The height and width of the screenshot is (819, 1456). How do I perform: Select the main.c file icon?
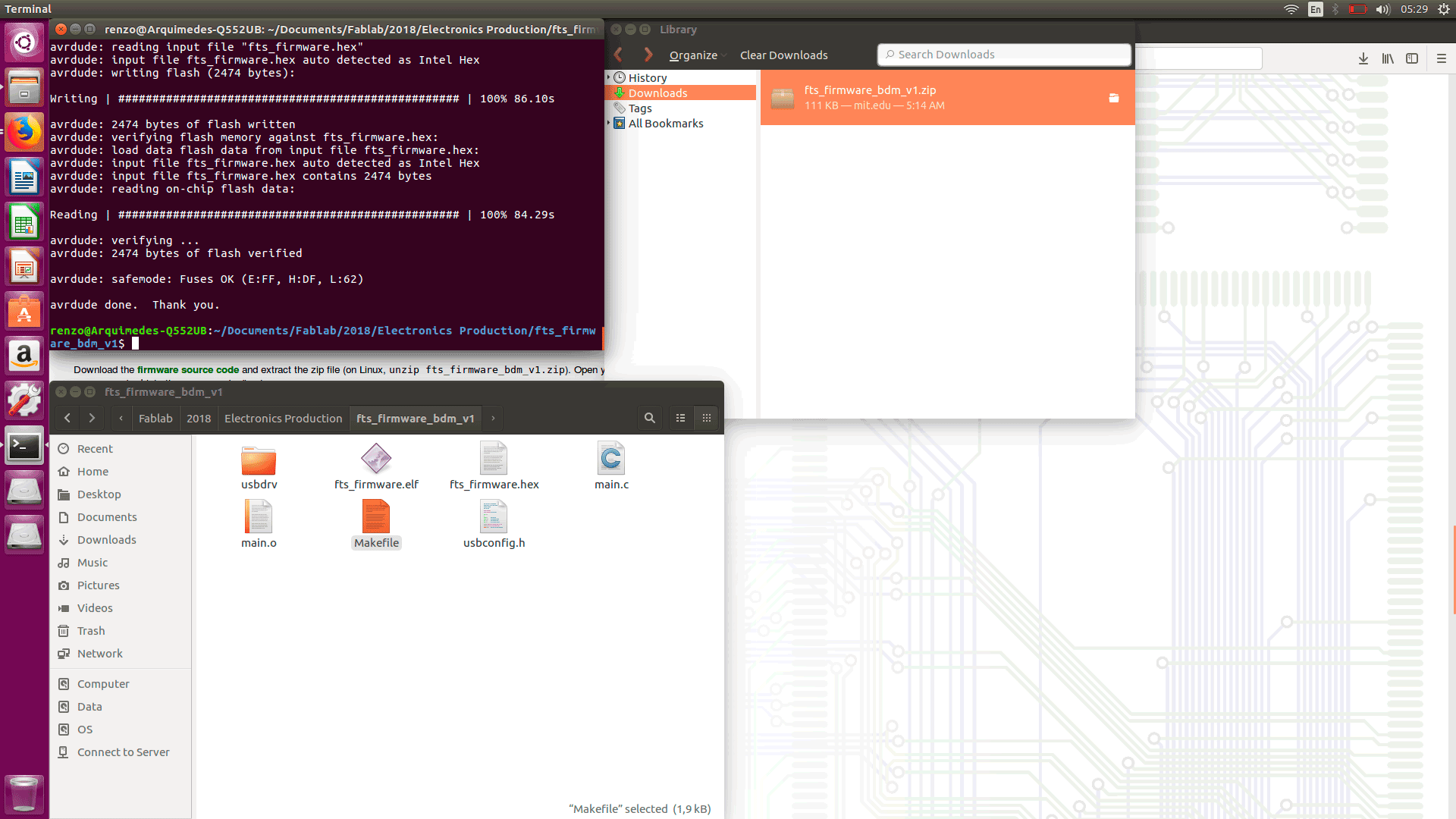[x=611, y=459]
